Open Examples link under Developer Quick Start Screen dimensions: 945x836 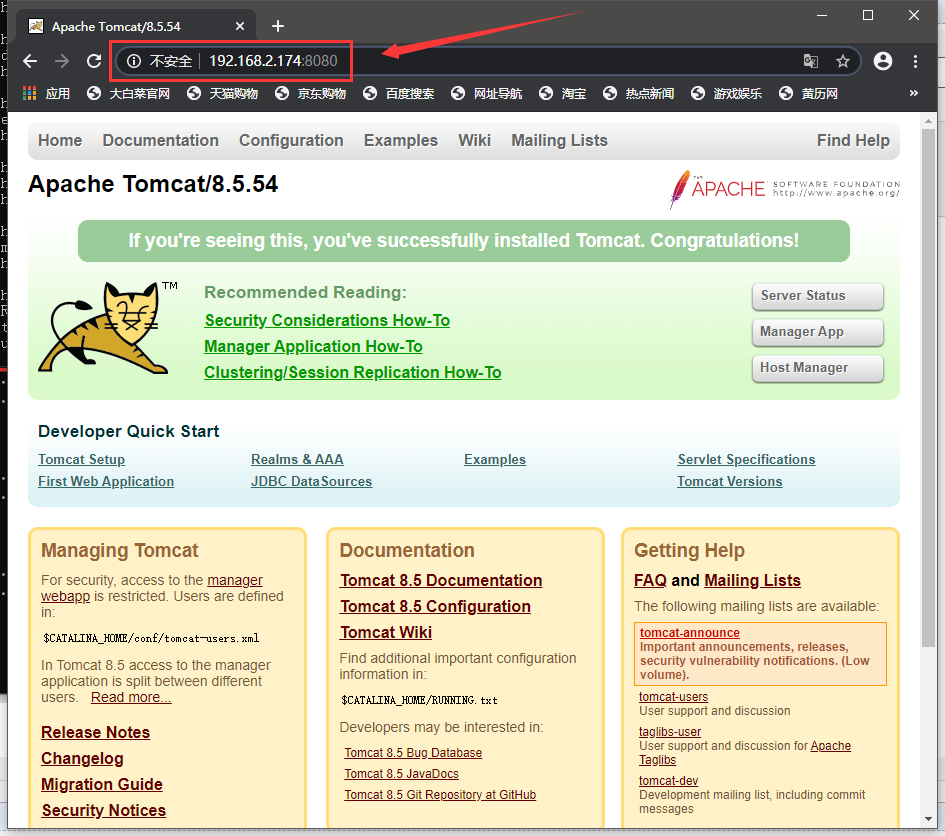495,459
